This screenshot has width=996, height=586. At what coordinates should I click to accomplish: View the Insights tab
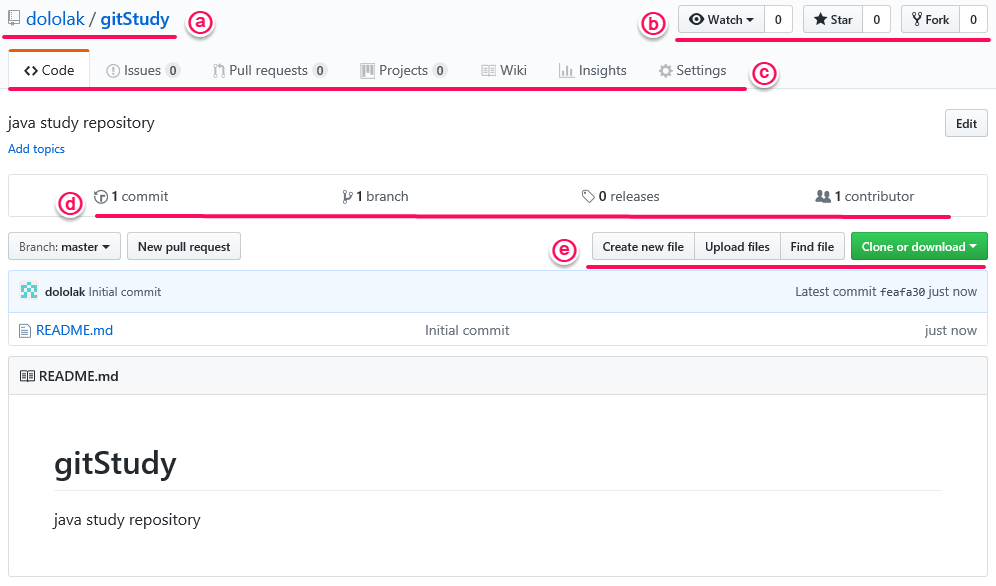[593, 70]
